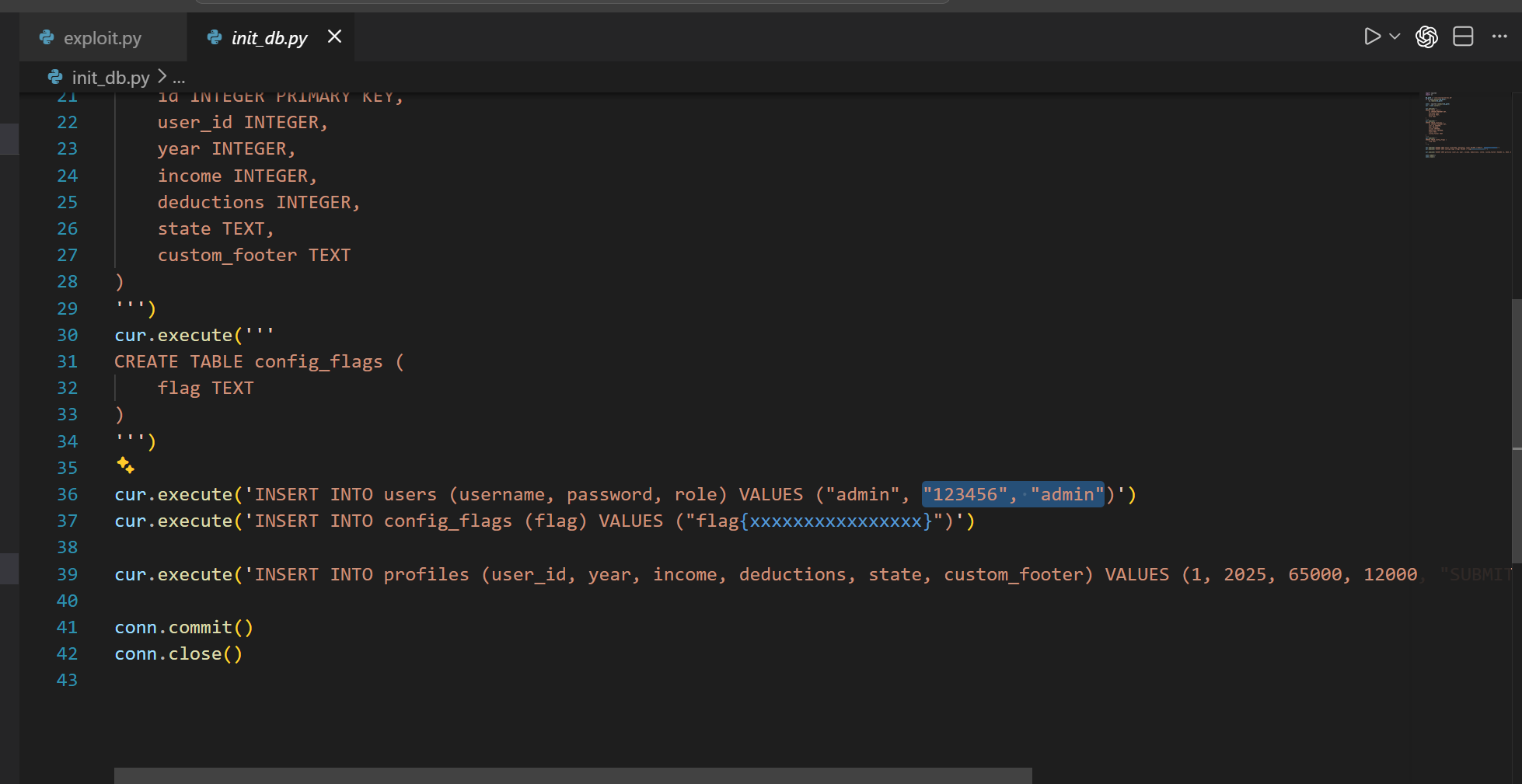
Task: Click the Python icon on init_db.py tab
Action: click(x=215, y=37)
